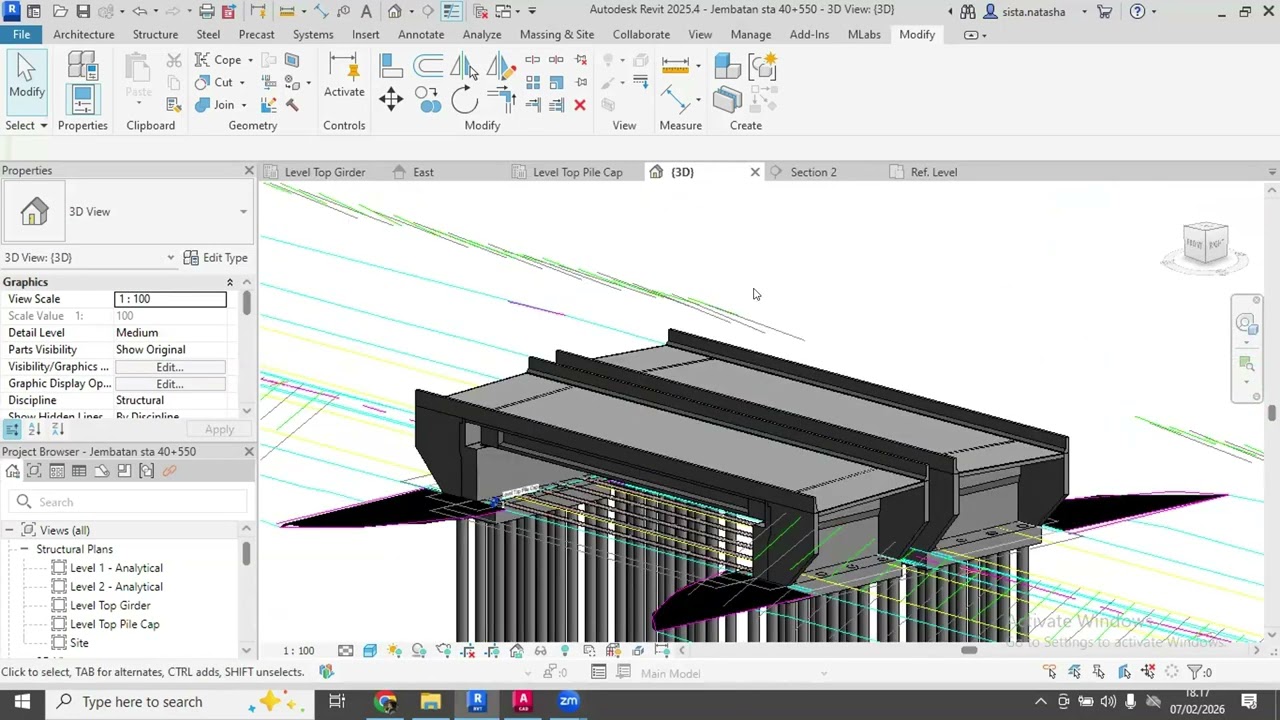
Task: Open the Save icon in quick access toolbar
Action: 83,12
